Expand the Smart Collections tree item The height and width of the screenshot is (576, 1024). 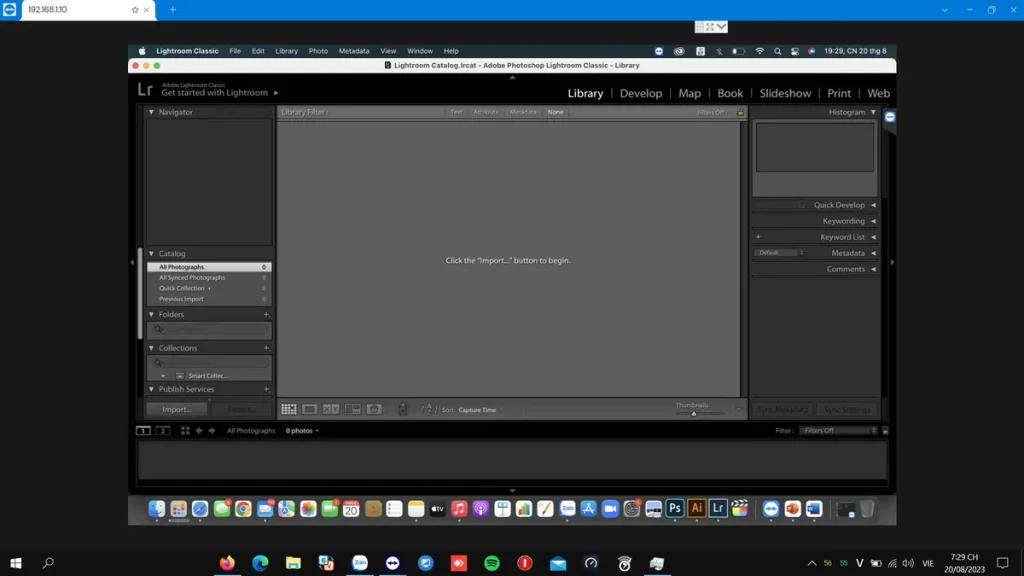(x=163, y=376)
